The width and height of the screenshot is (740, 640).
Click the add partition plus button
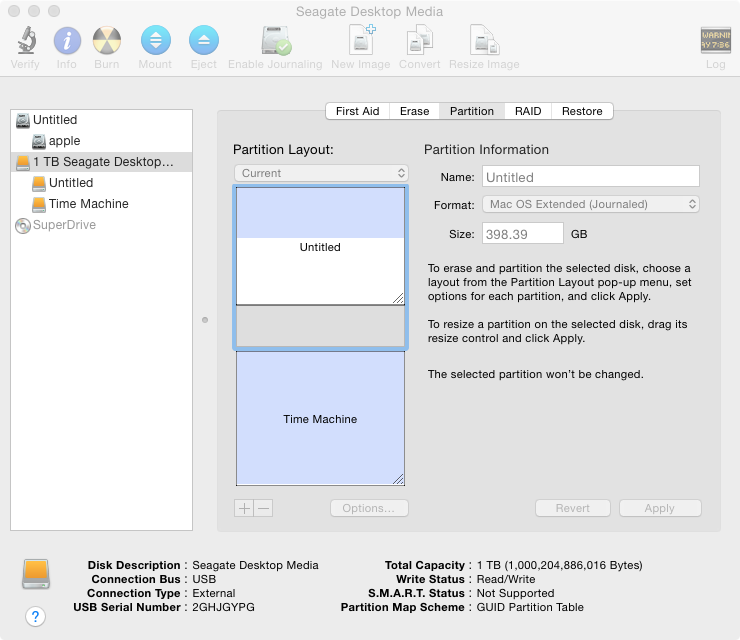pyautogui.click(x=244, y=508)
